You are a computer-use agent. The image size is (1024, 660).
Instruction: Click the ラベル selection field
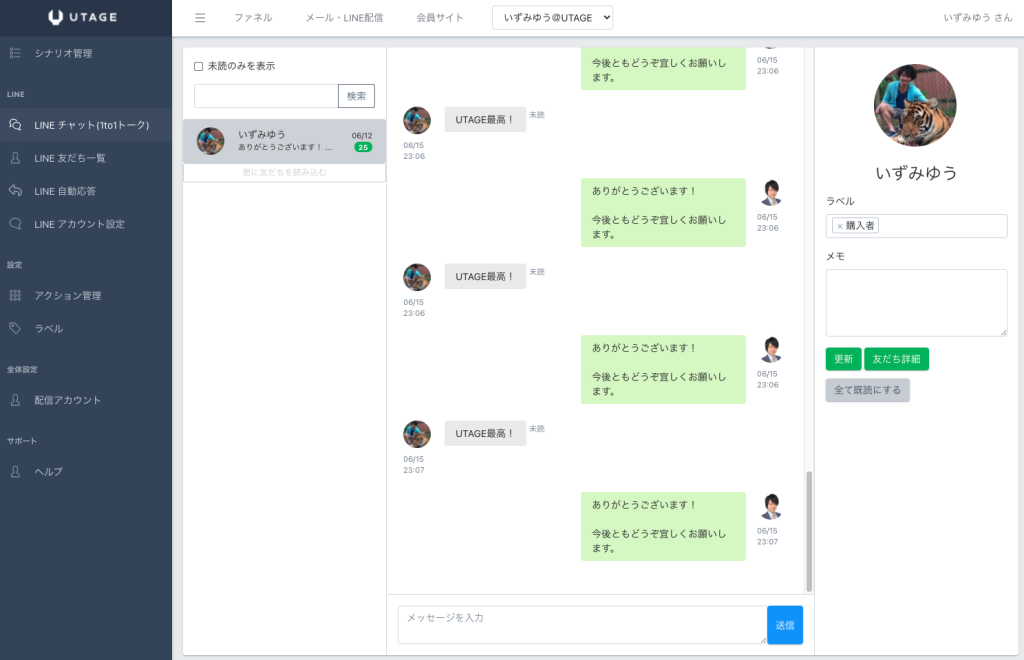click(940, 226)
